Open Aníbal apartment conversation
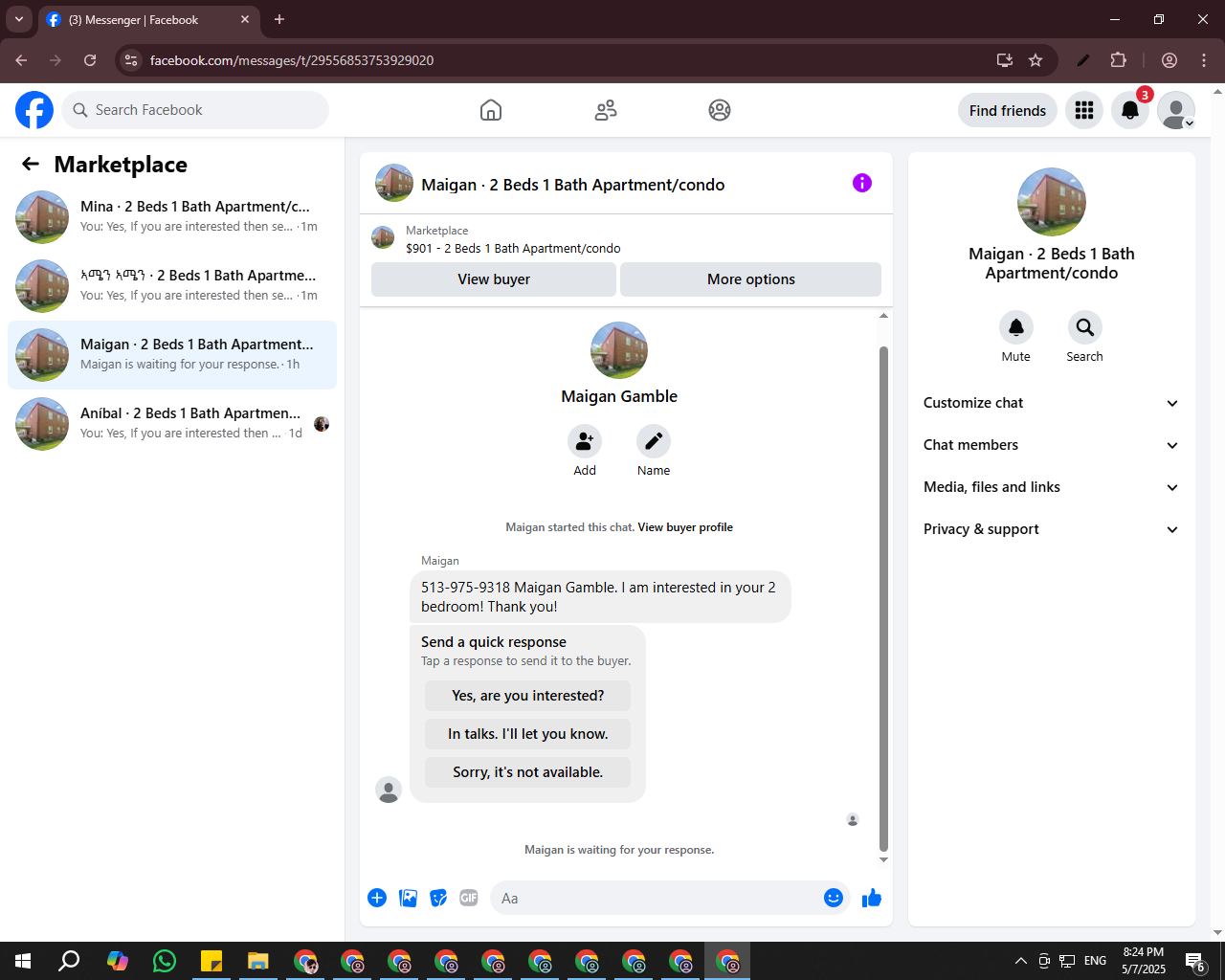The height and width of the screenshot is (980, 1225). (x=172, y=424)
